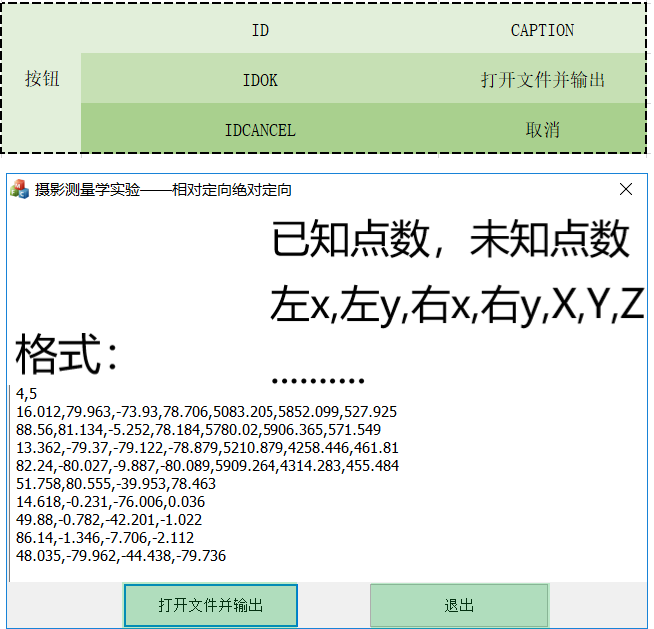Click the data line starting with 82.24
This screenshot has height=629, width=654.
207,465
